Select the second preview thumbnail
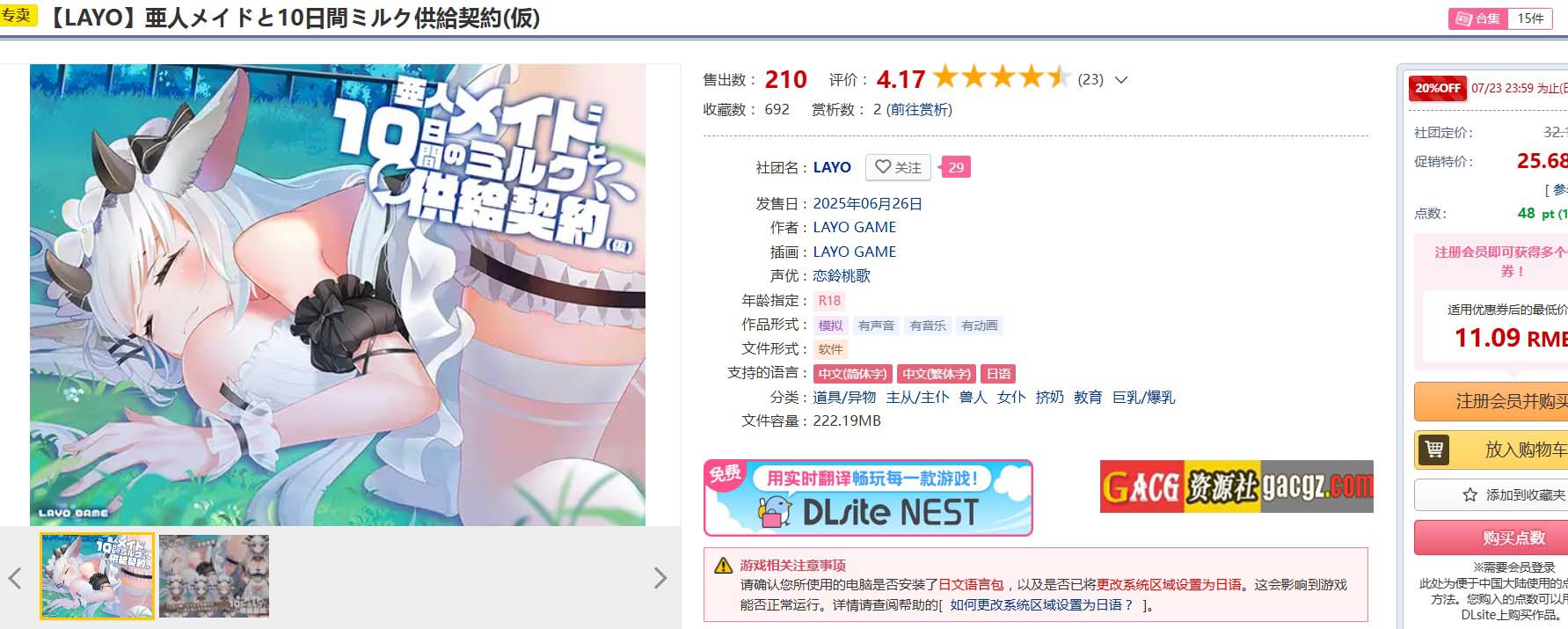Screen dimensions: 1568x629 pos(214,575)
